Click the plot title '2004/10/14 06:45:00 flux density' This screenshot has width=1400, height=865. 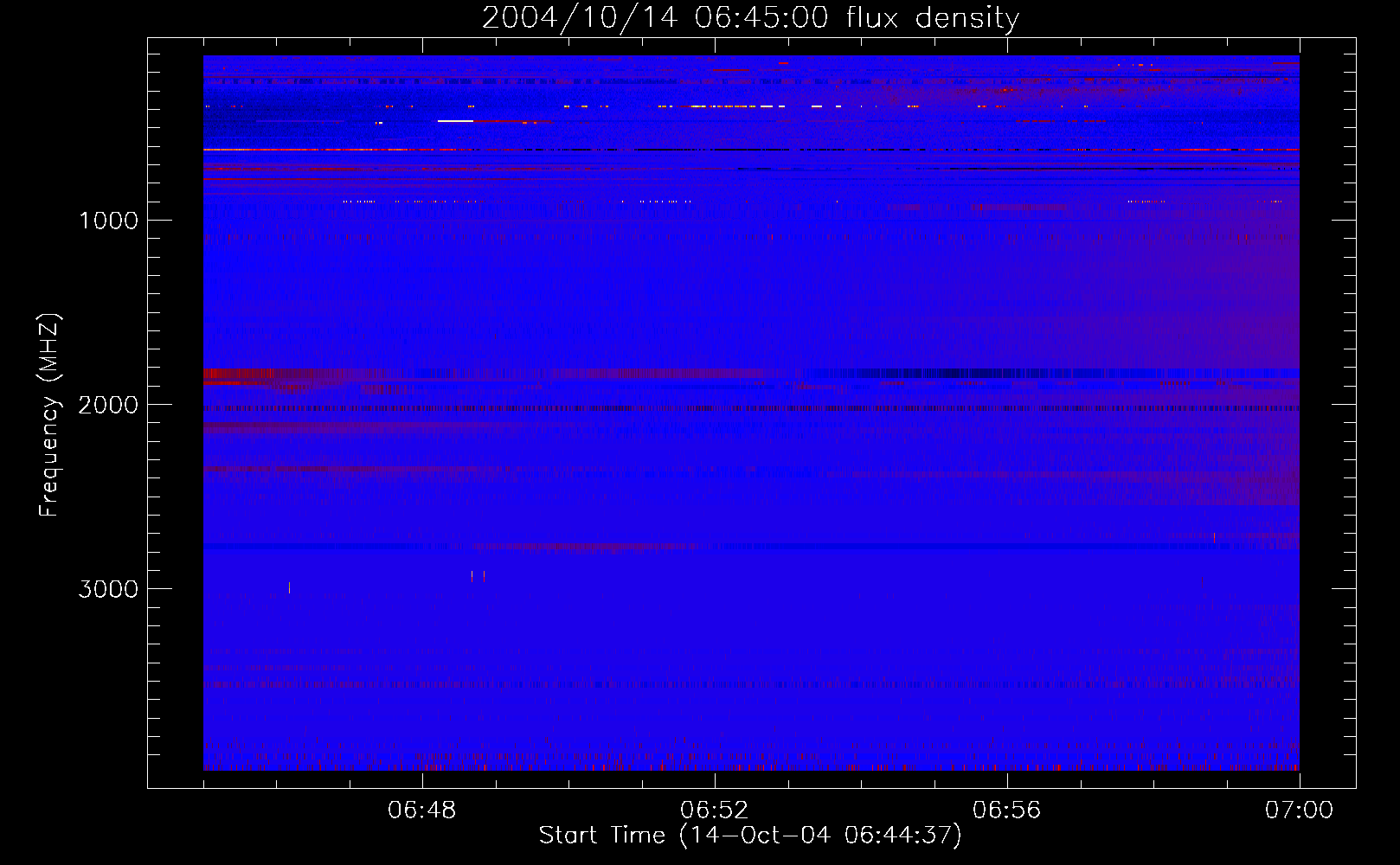click(x=750, y=18)
